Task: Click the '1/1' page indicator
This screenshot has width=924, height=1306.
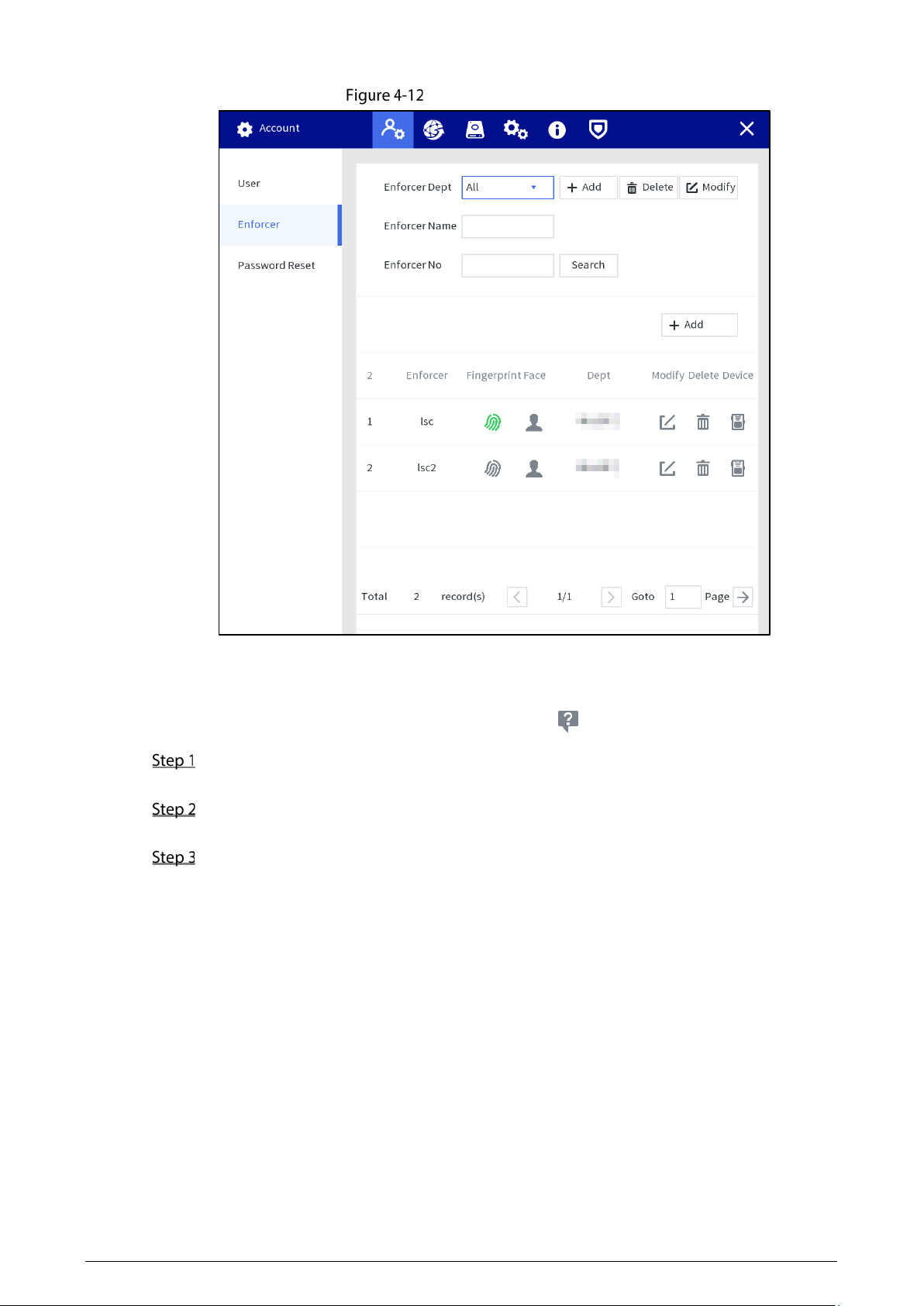Action: 564,597
